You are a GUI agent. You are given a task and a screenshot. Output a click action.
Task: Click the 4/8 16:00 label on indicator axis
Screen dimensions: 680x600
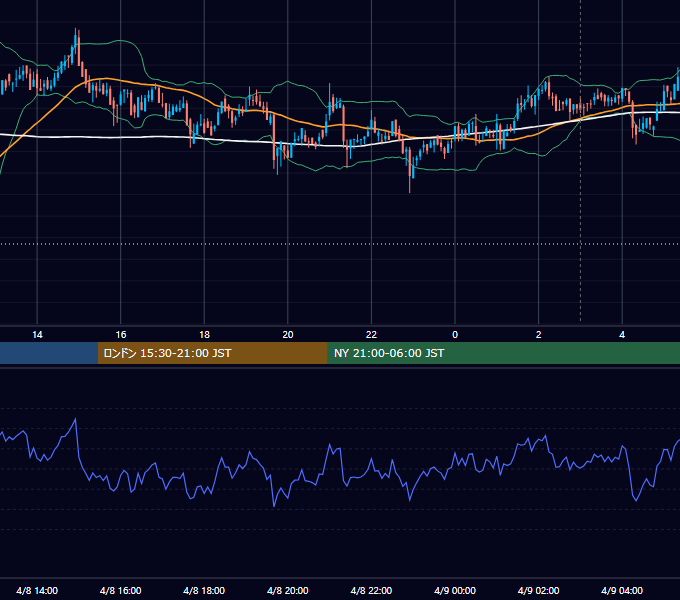[x=121, y=590]
